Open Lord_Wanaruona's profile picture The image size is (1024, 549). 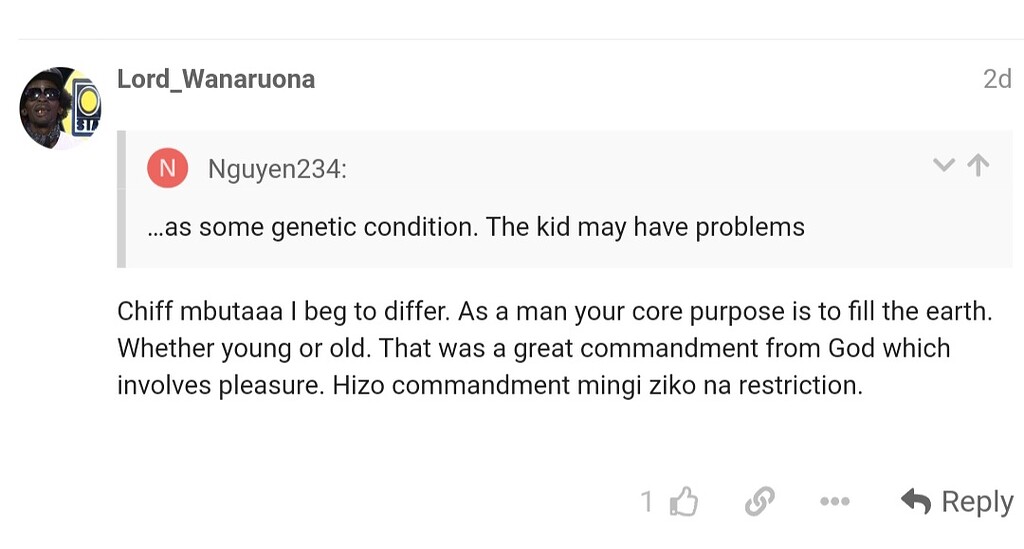click(x=59, y=108)
